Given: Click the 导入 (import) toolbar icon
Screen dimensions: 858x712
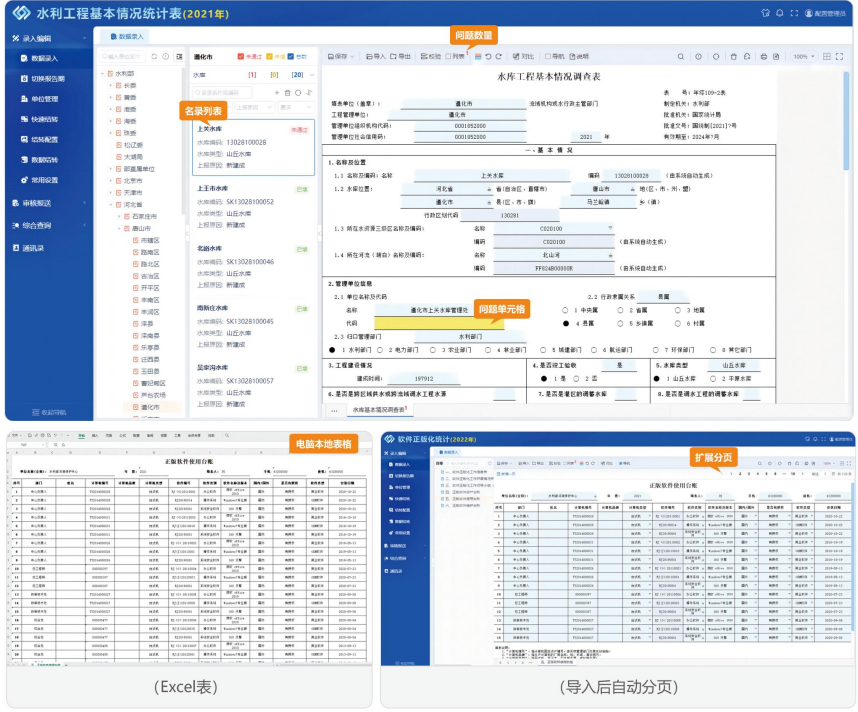Looking at the screenshot, I should [x=374, y=57].
